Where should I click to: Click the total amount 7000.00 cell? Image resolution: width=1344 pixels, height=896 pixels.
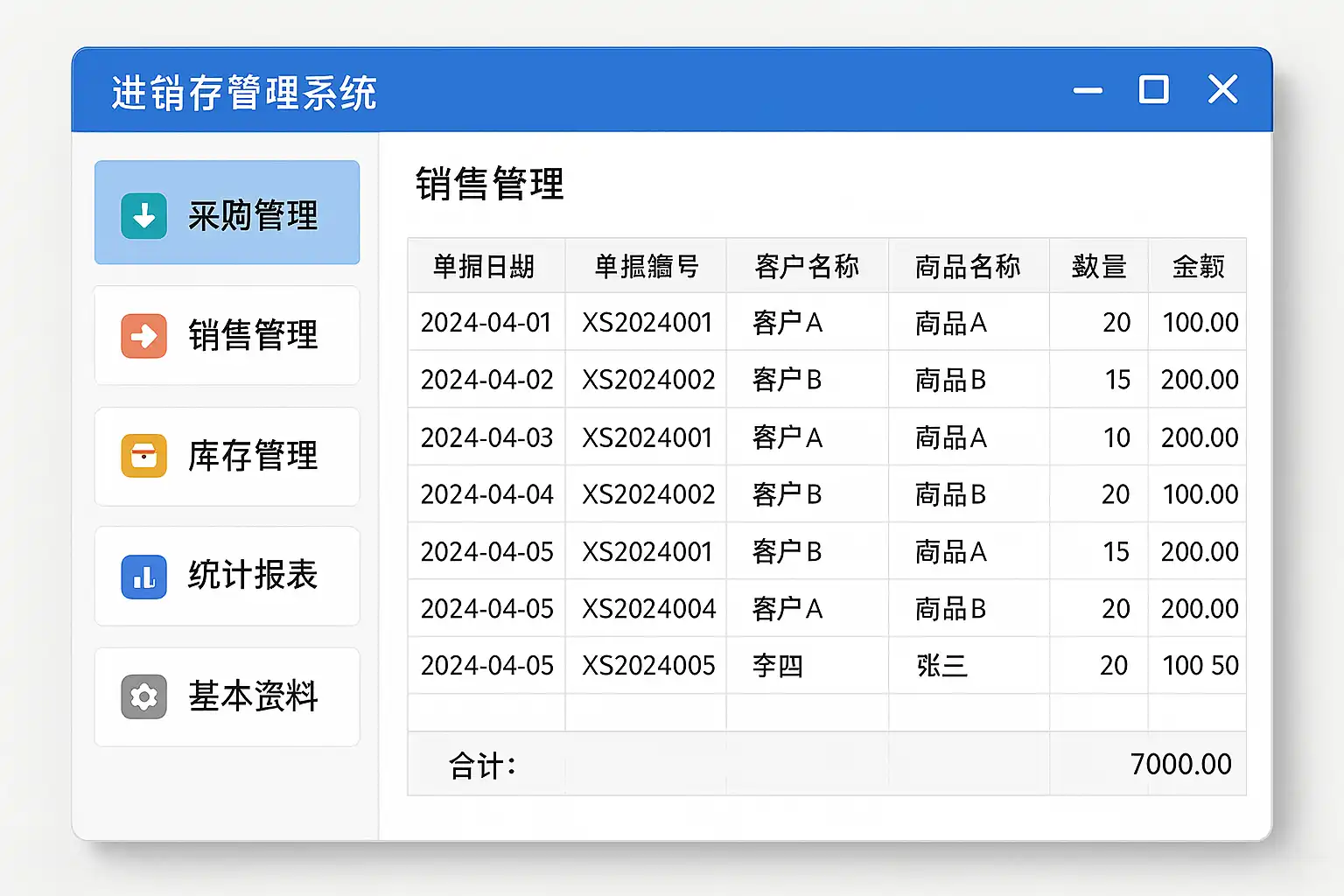1179,765
